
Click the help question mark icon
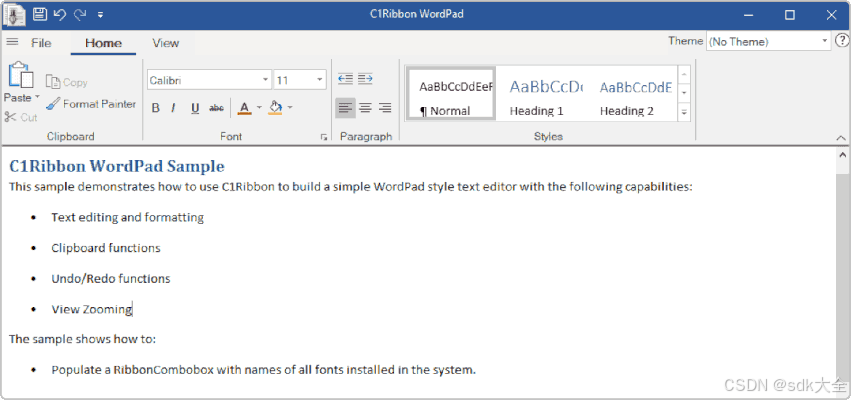click(x=842, y=41)
